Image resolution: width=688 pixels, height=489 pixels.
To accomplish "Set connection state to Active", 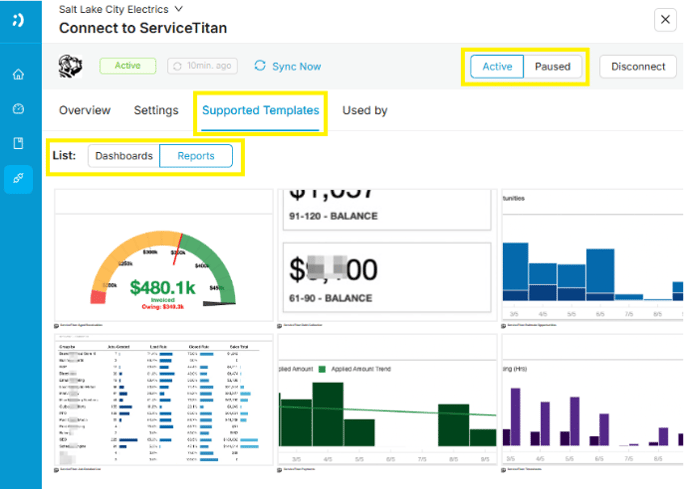I will coord(497,67).
